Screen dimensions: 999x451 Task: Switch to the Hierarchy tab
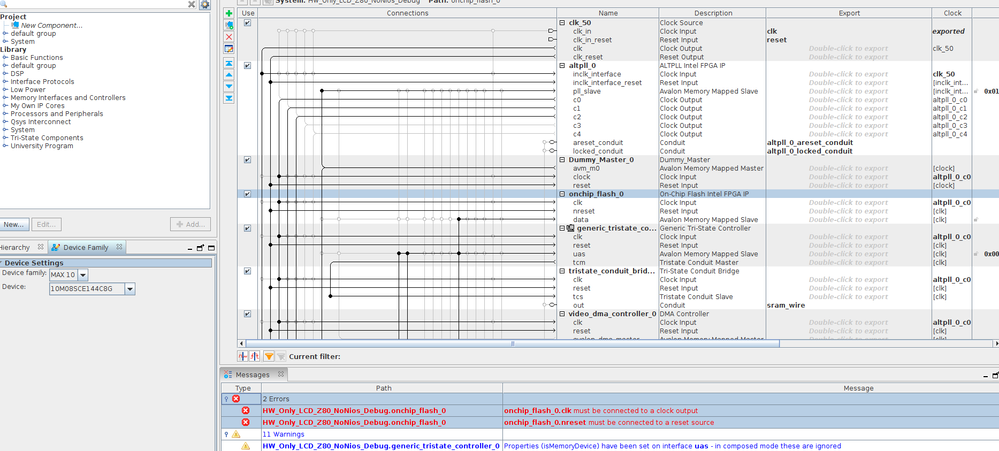(x=14, y=247)
